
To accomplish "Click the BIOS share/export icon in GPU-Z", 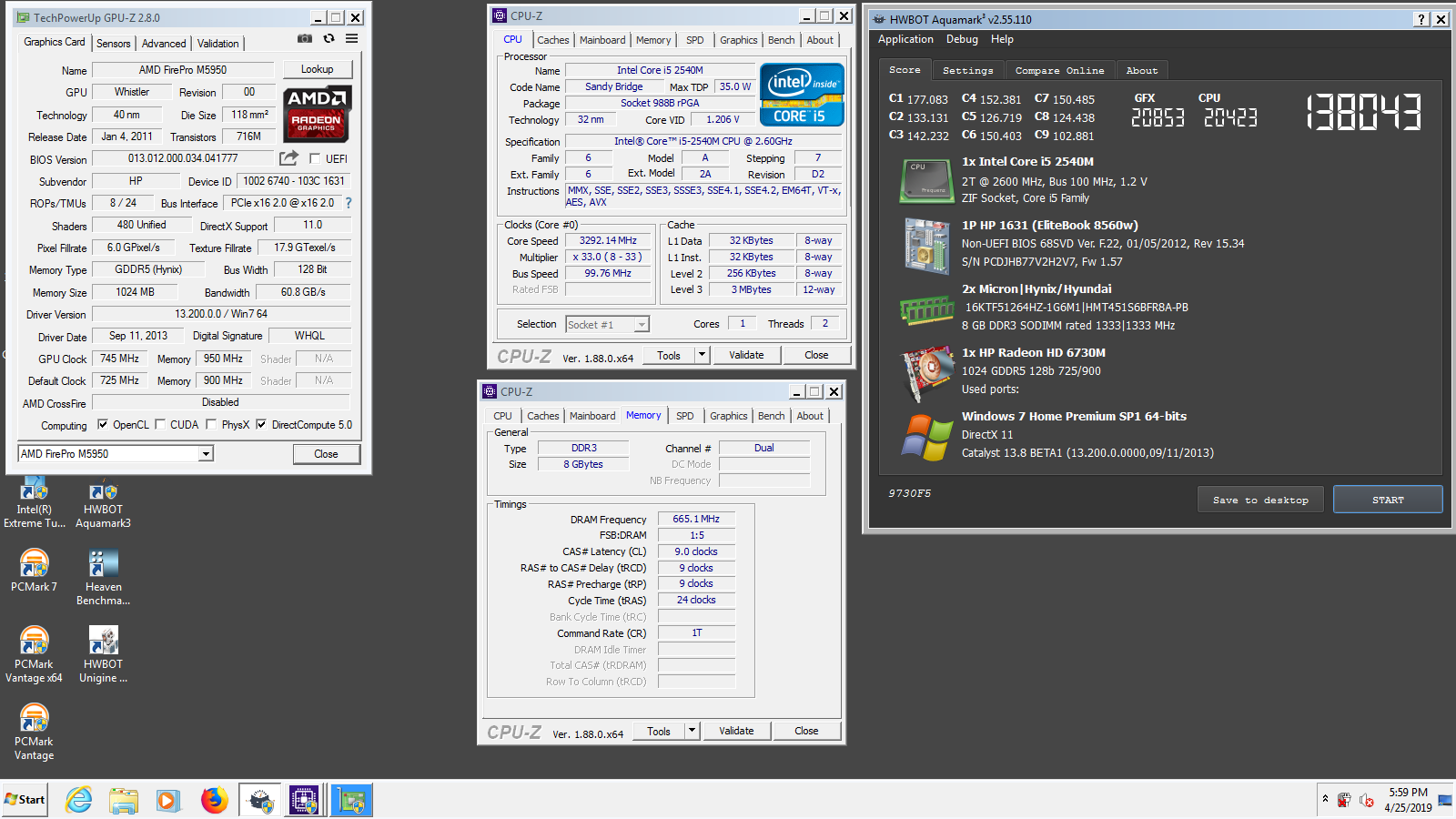I will point(288,158).
